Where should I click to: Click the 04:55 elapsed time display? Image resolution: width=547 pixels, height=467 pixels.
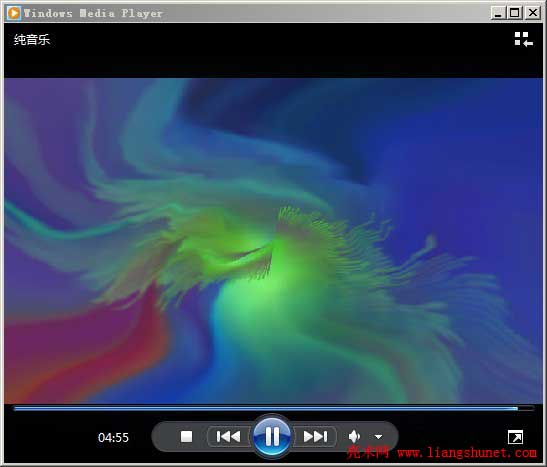pyautogui.click(x=113, y=437)
